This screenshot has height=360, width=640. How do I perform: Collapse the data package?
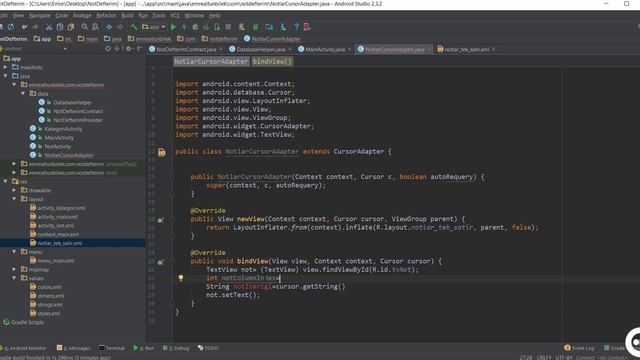23,93
